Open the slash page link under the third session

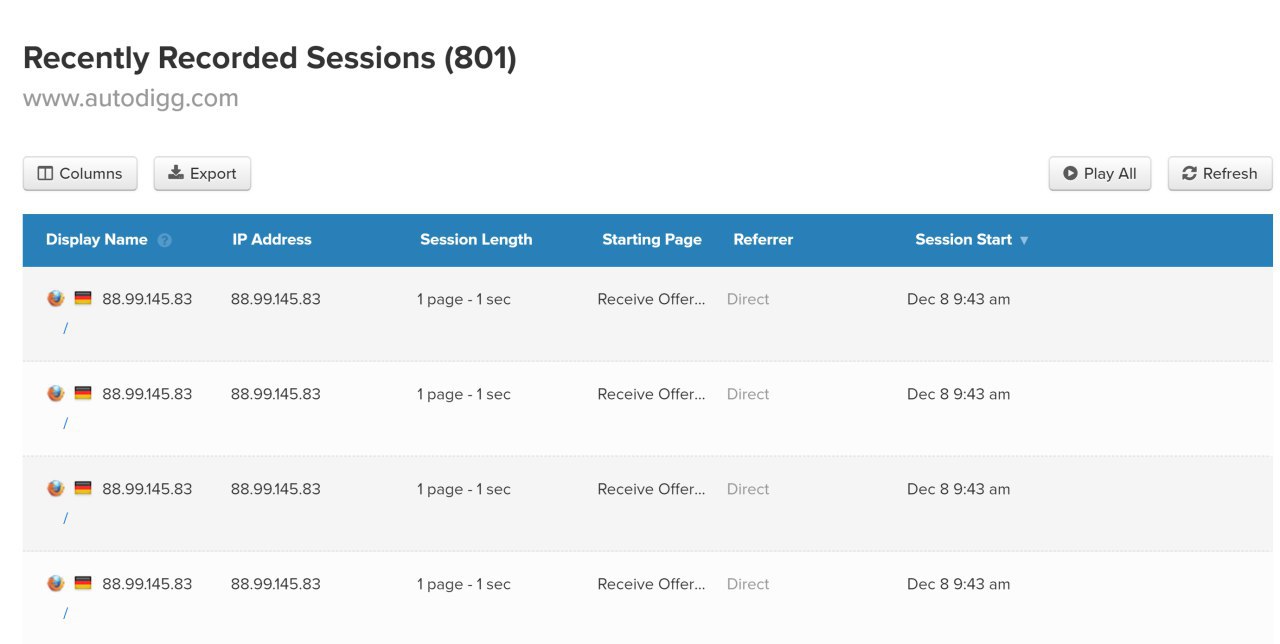(x=65, y=518)
